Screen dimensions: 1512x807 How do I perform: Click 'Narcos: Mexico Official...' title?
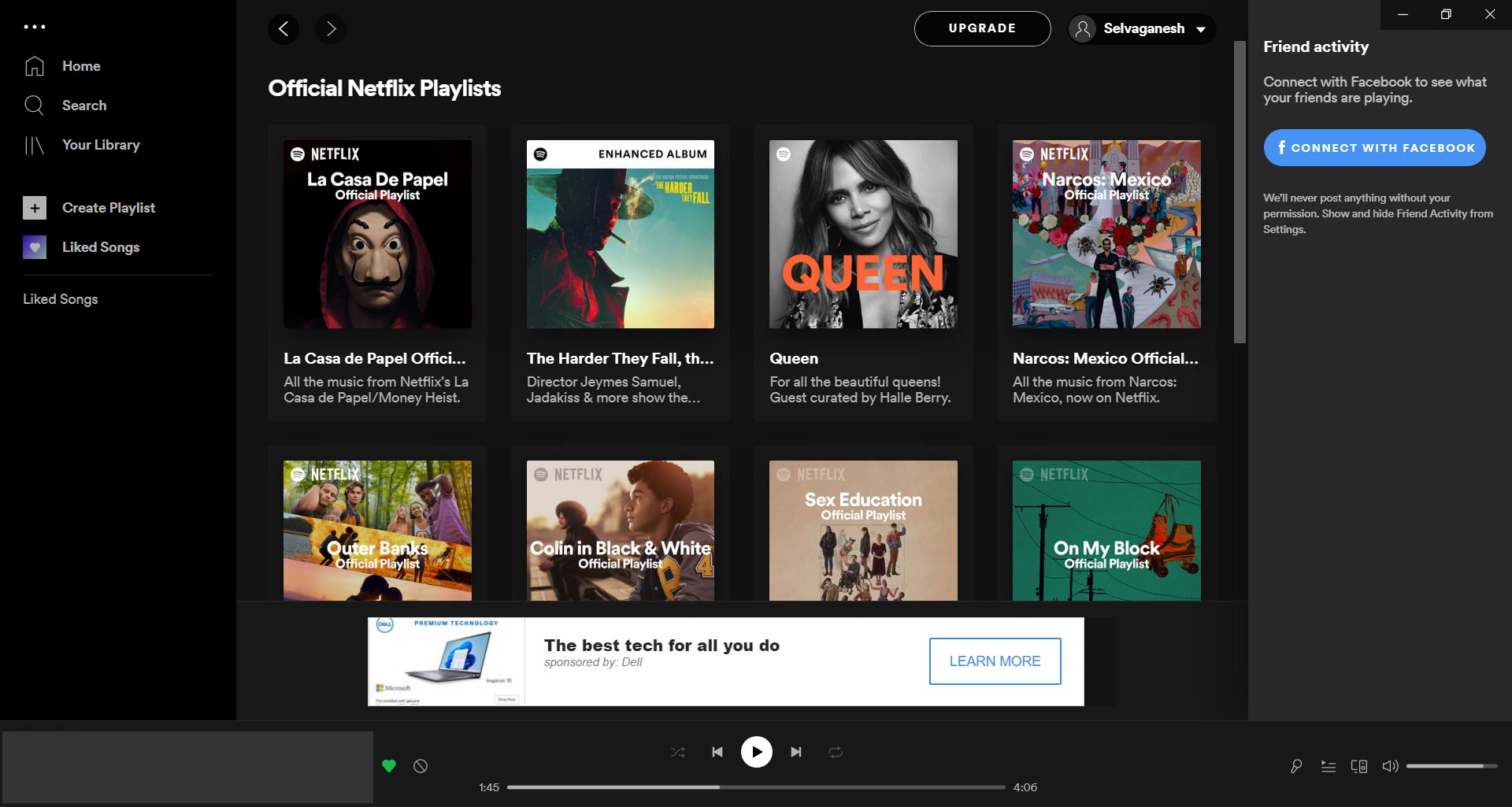1106,359
